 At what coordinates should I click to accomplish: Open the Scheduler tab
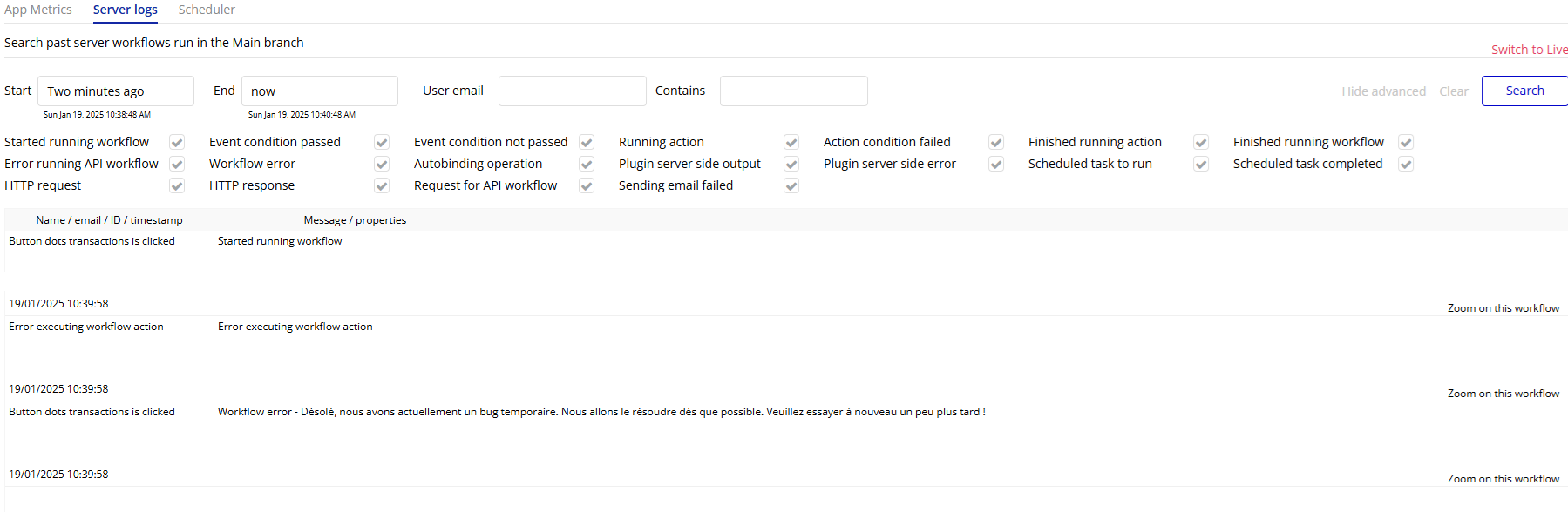(x=207, y=10)
